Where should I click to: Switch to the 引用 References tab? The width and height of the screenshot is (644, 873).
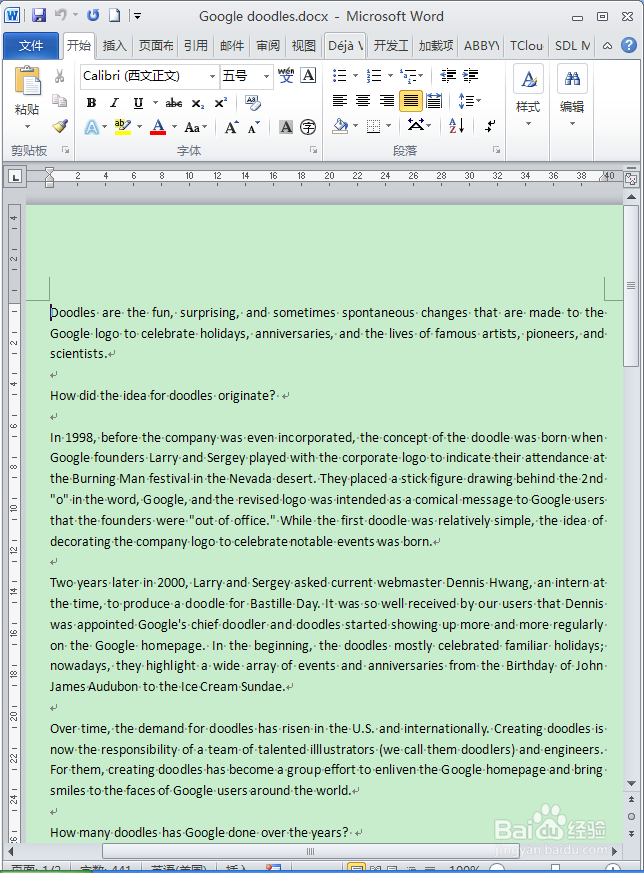196,46
